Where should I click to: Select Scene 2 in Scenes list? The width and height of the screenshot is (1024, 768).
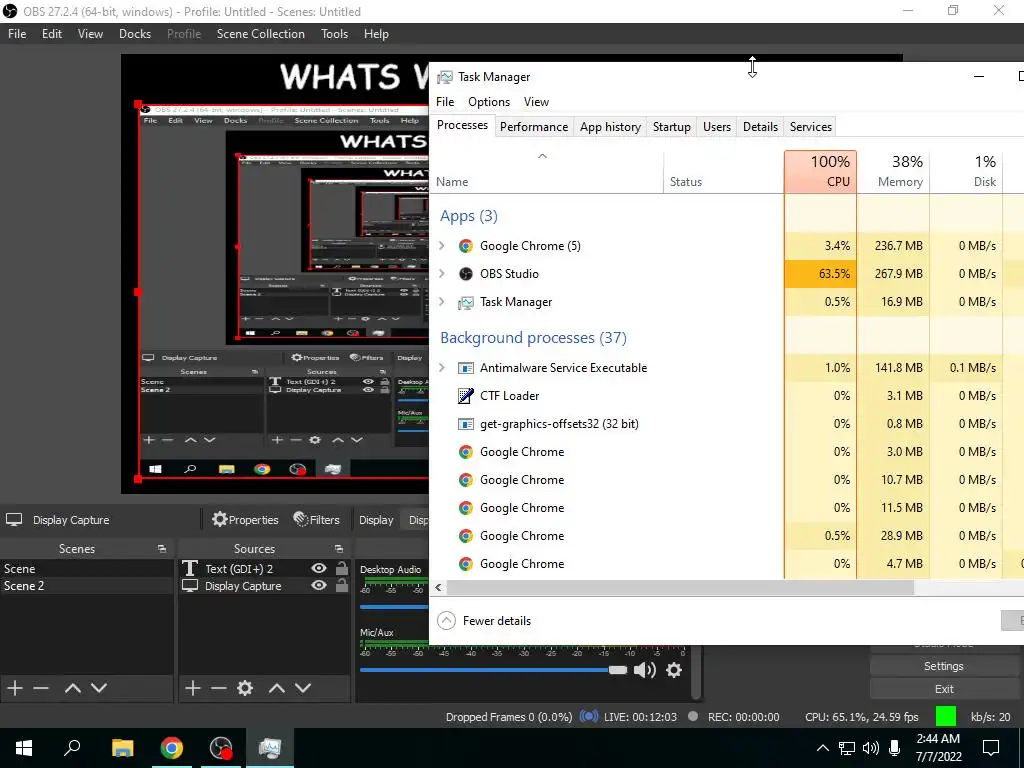pos(87,586)
